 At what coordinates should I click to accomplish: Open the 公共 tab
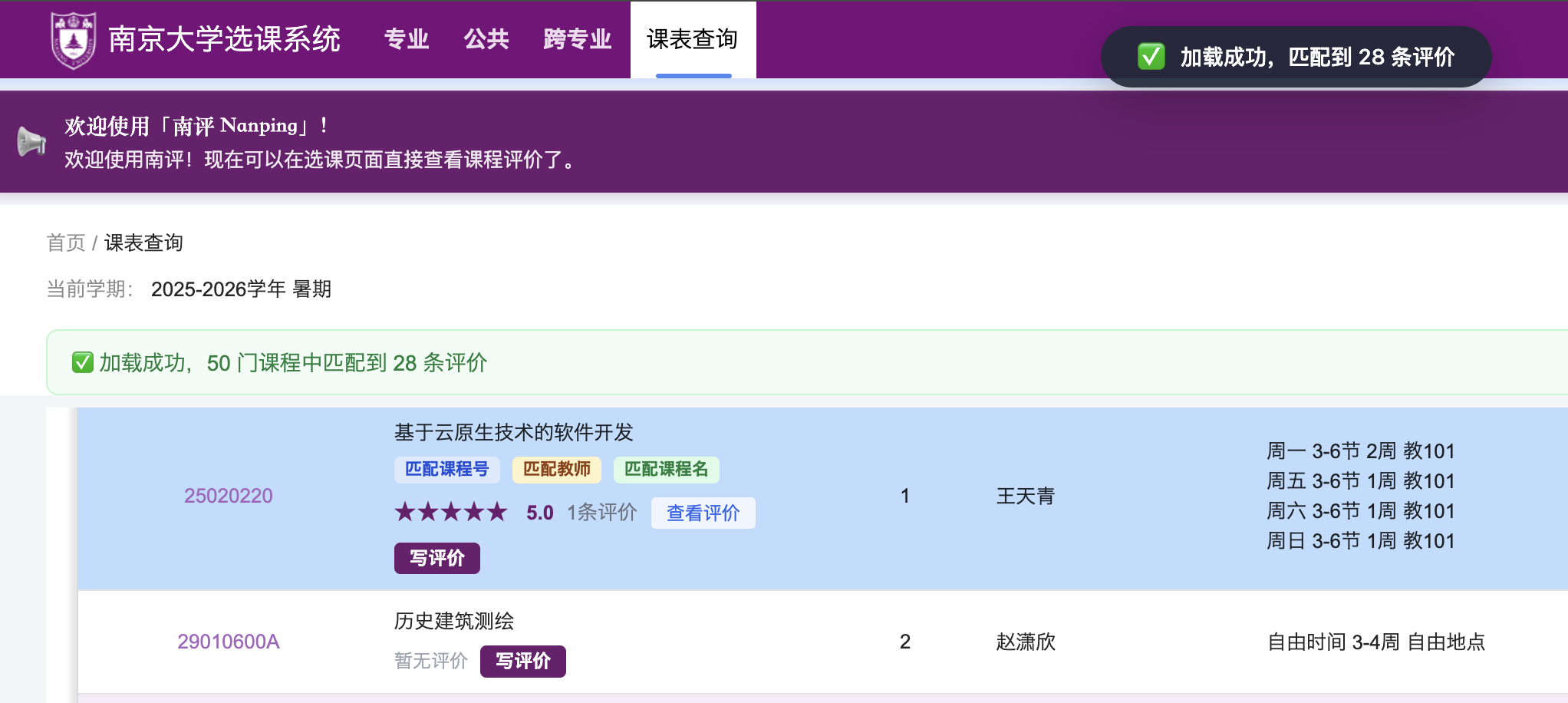pos(486,39)
